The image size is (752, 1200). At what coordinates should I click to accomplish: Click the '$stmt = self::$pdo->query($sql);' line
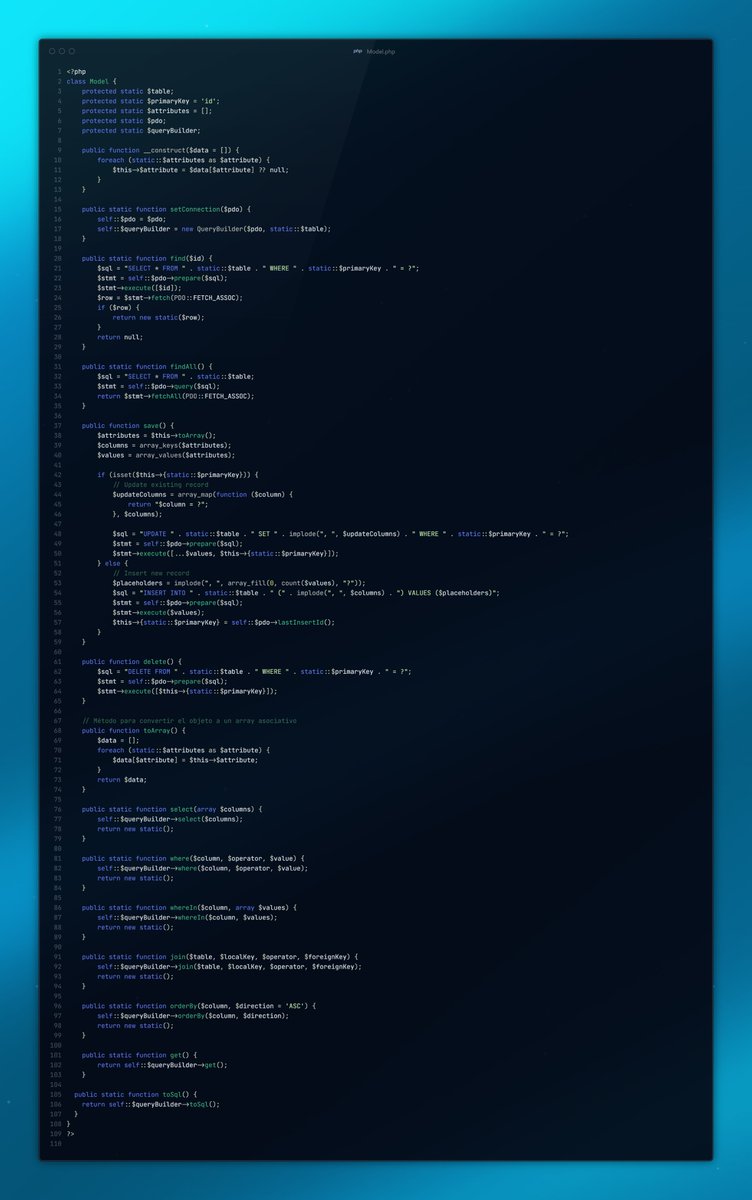click(x=158, y=386)
